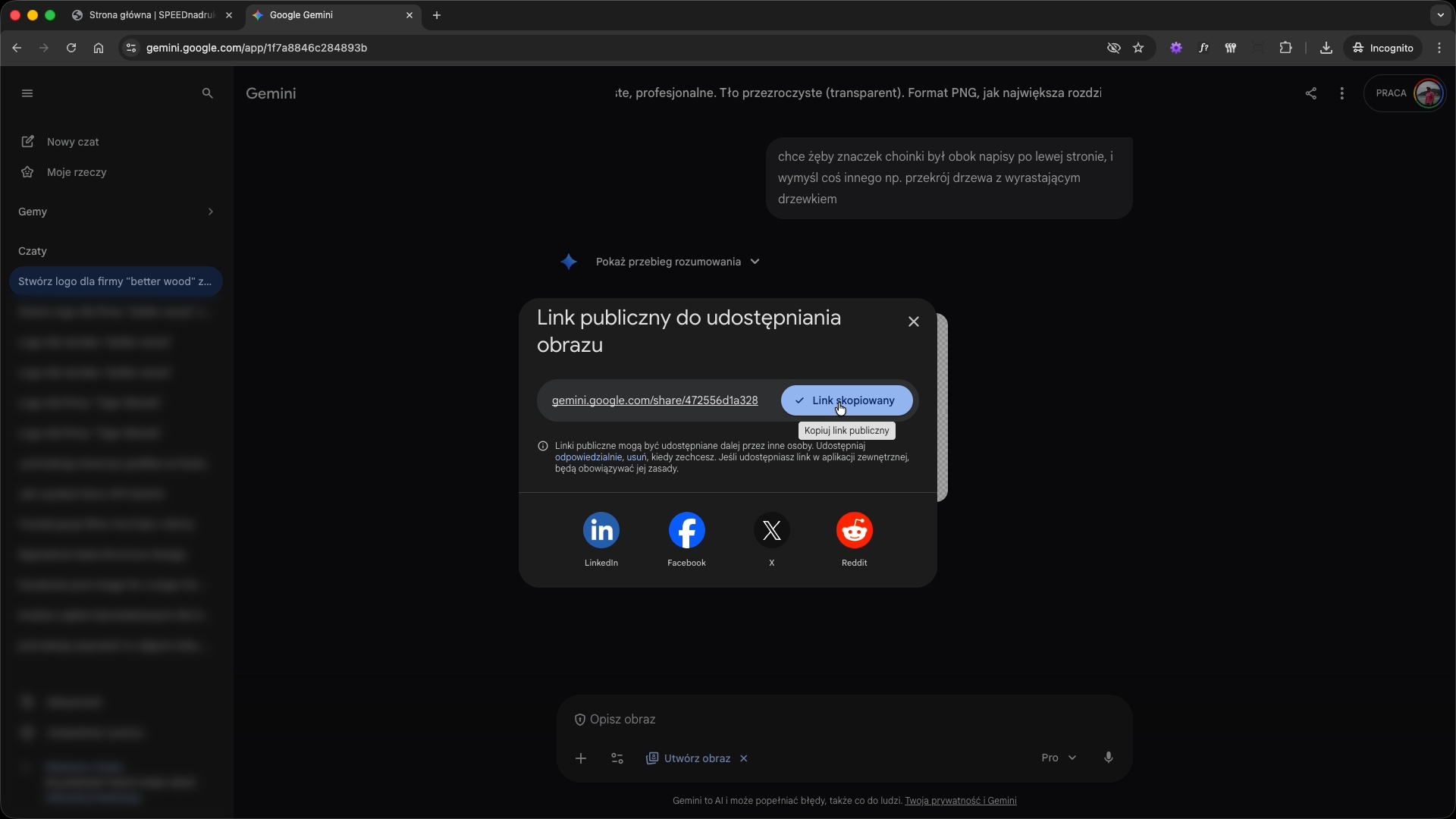Click the microphone icon in prompt box
Screen dimensions: 1456x819
point(1108,758)
